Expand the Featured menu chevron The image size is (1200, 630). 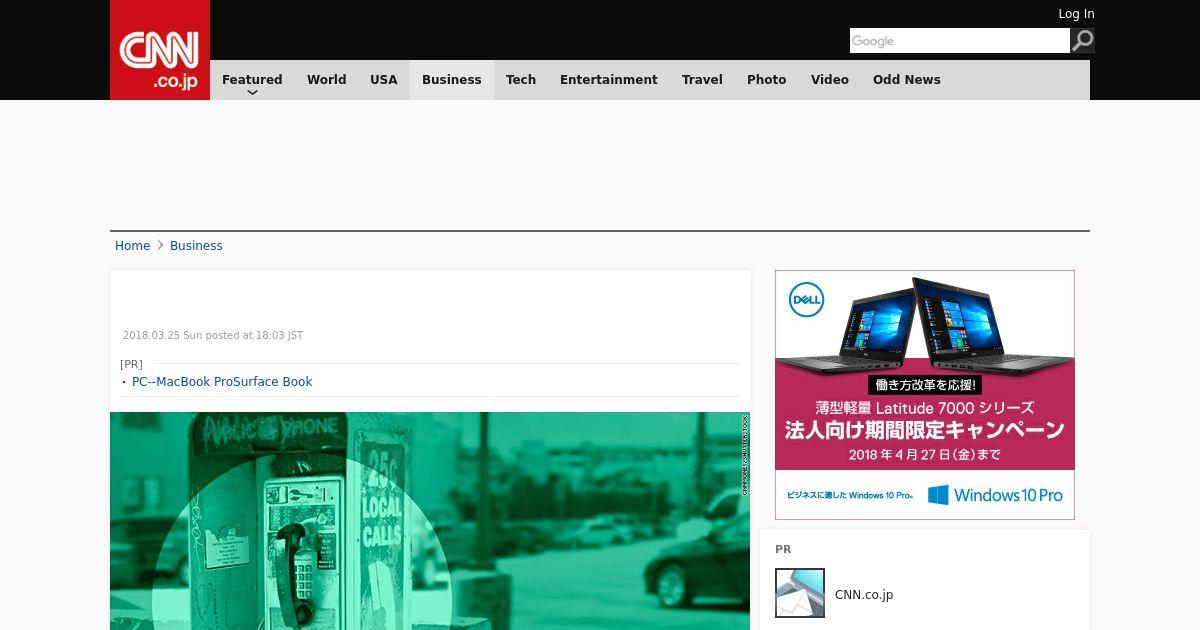pos(252,92)
